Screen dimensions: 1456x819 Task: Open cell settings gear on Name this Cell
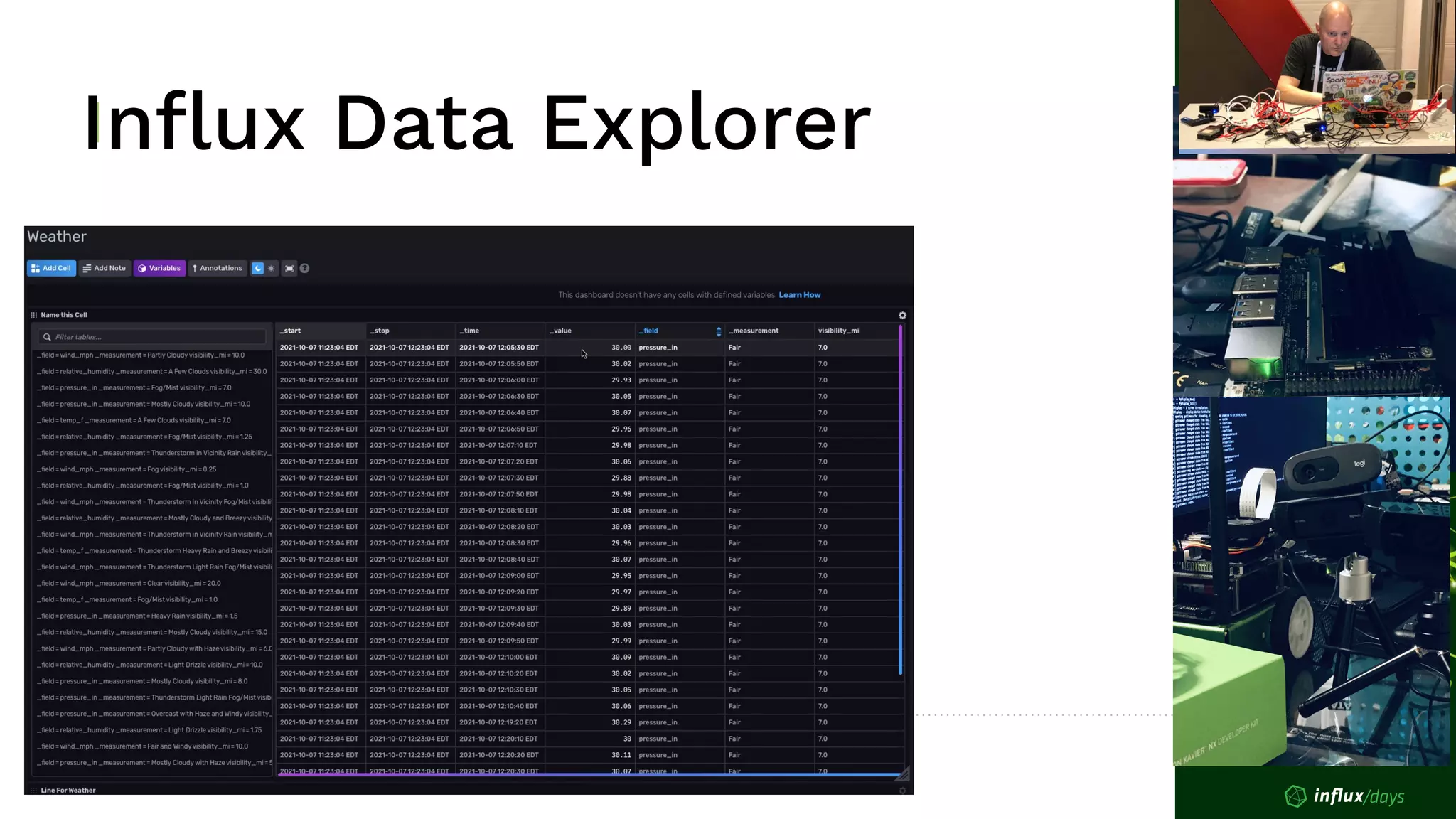(902, 315)
